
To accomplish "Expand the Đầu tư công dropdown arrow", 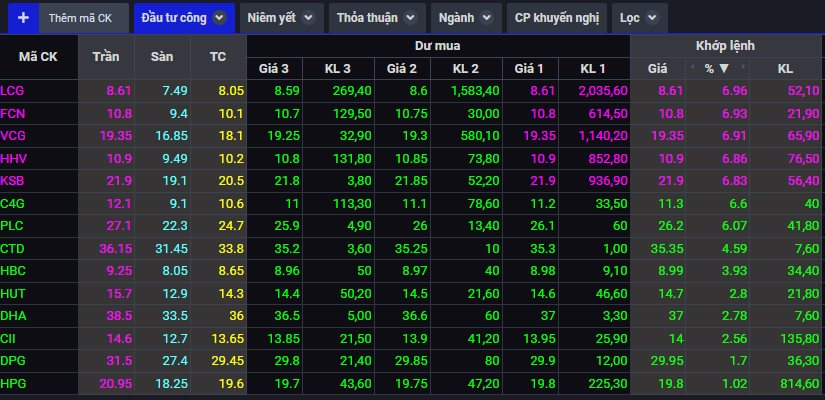I will [220, 18].
